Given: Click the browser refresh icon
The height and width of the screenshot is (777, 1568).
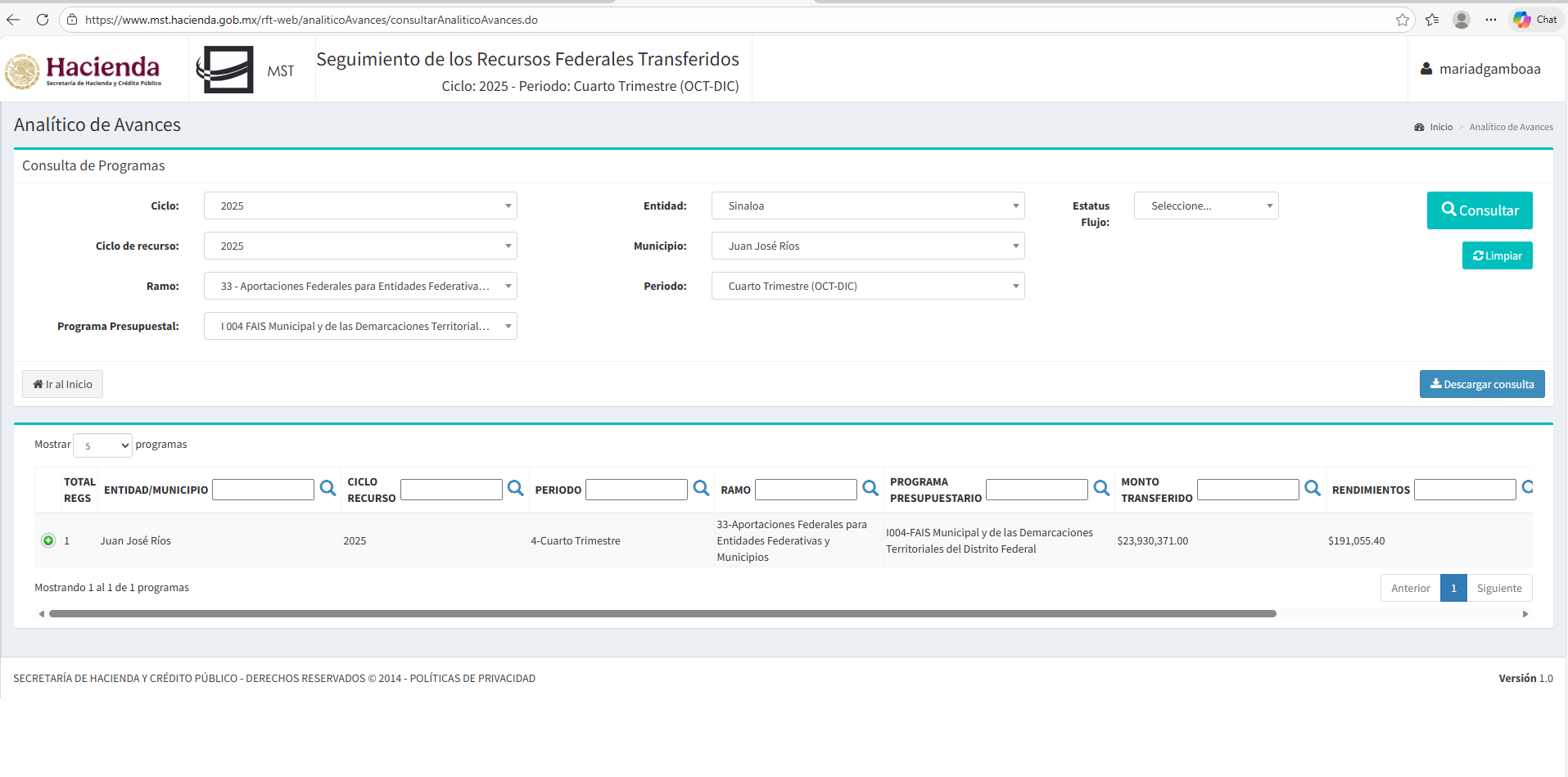Looking at the screenshot, I should (x=42, y=20).
